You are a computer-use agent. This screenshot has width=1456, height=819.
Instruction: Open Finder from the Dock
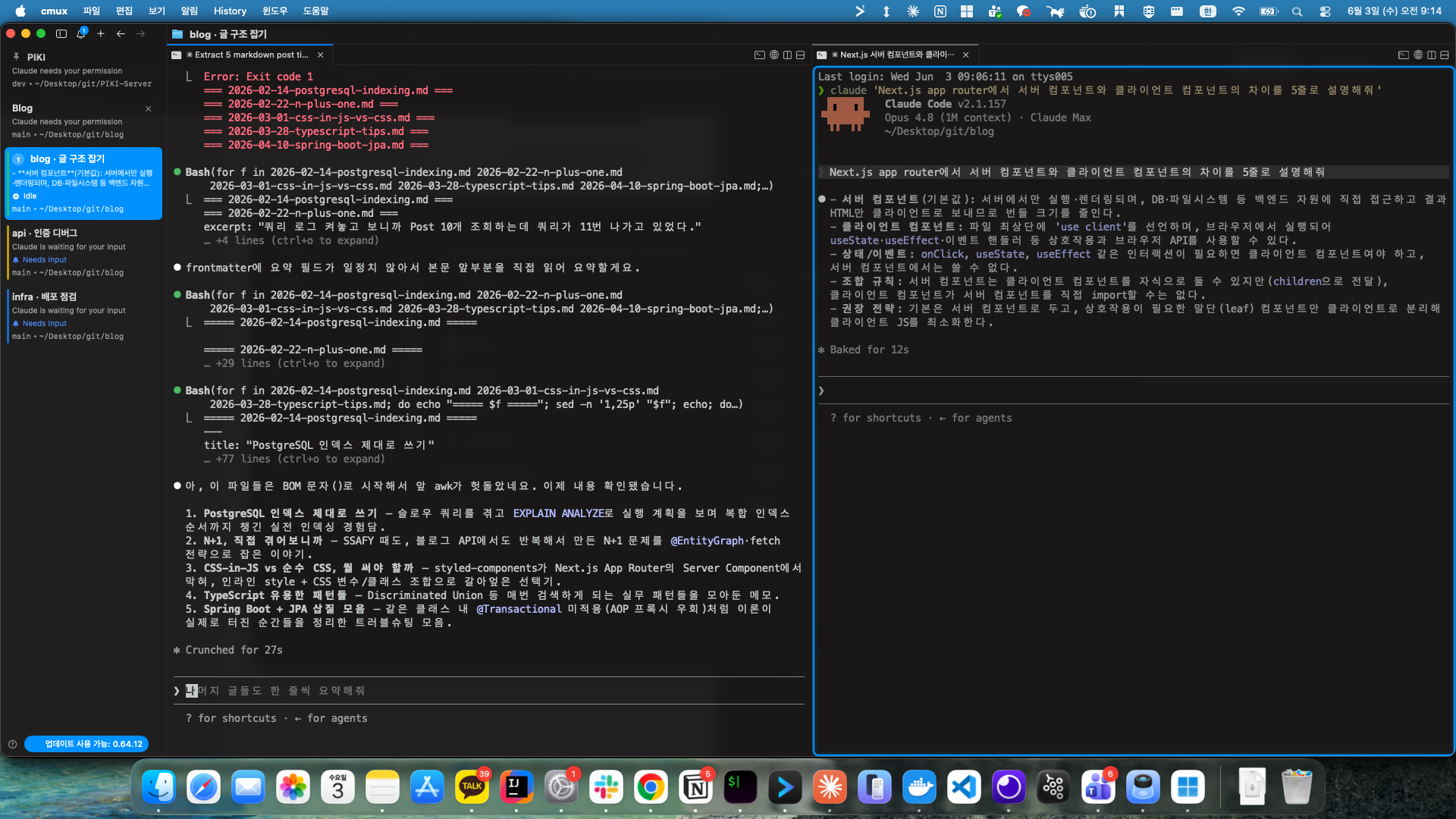[x=158, y=787]
